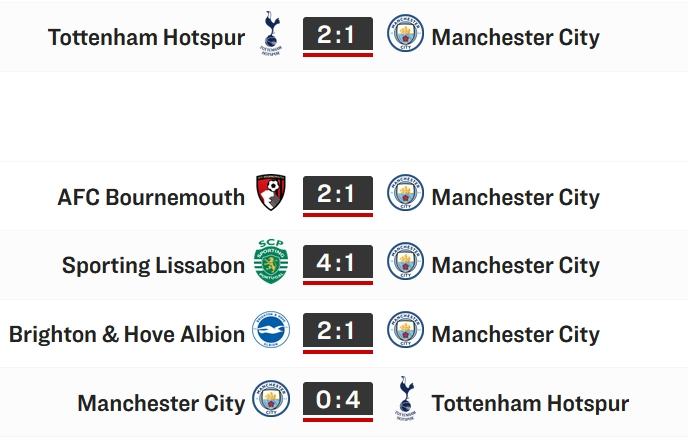Screen dimensions: 688x447
Task: Click the Brighton & Hove Albion team name
Action: click(127, 334)
